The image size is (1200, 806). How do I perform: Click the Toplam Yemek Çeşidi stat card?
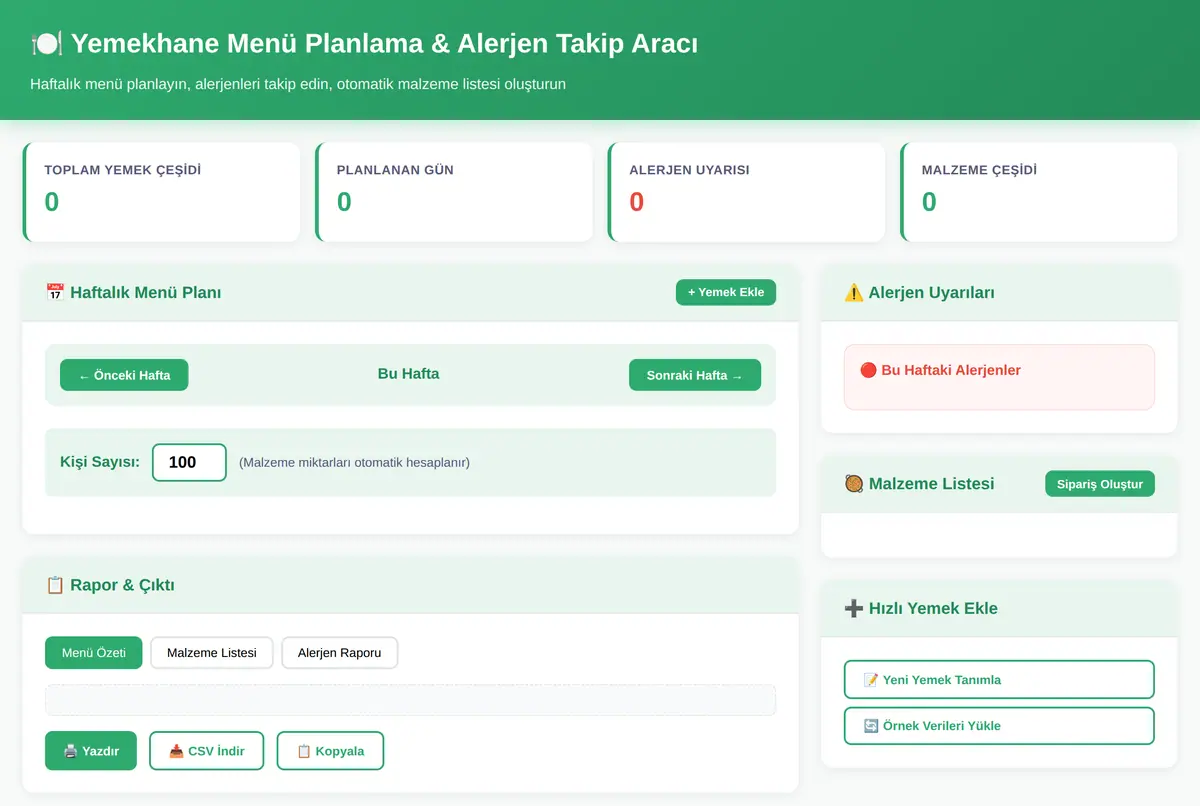click(x=161, y=192)
